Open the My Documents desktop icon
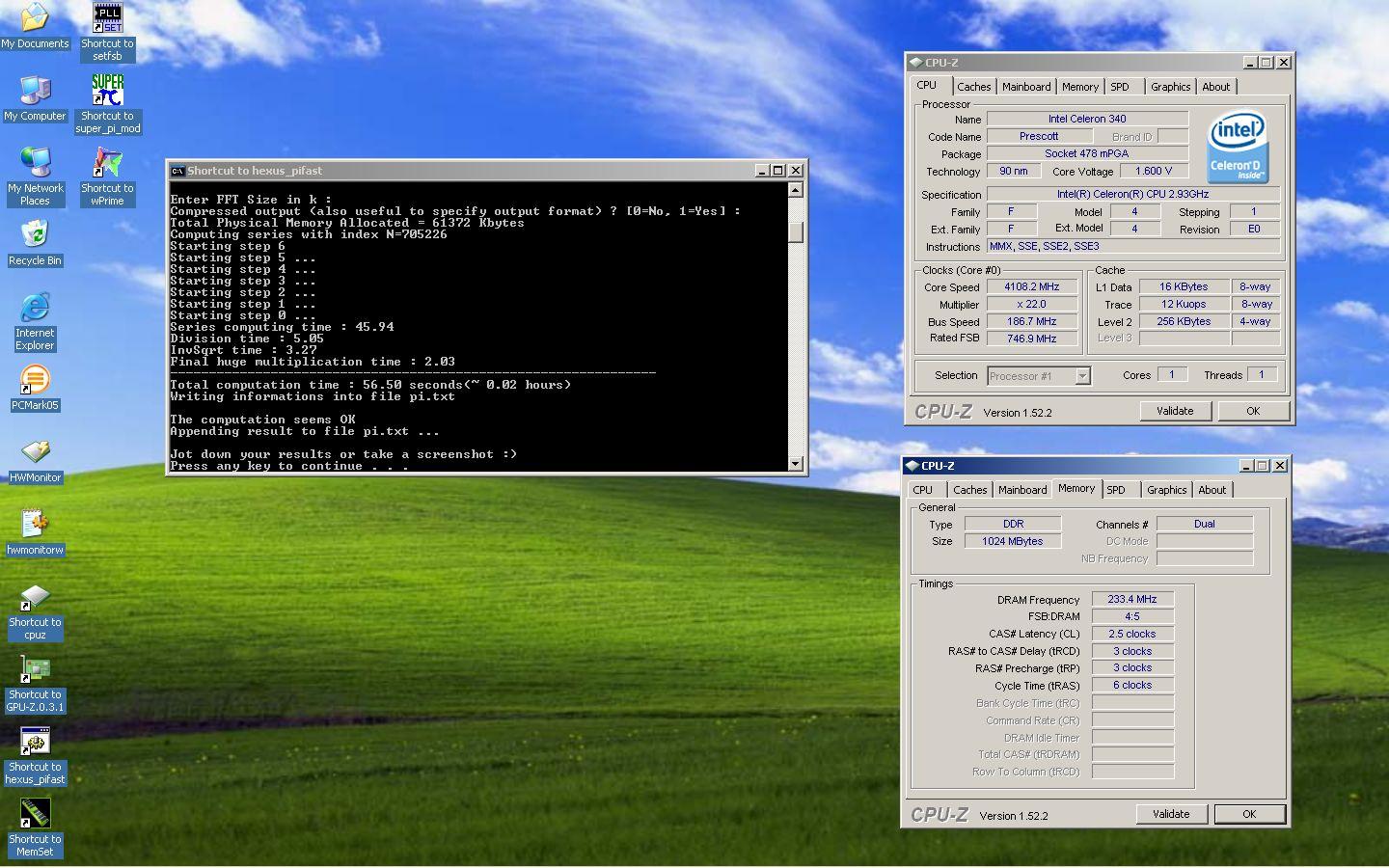Screen dimensions: 1389x868 pos(35,26)
